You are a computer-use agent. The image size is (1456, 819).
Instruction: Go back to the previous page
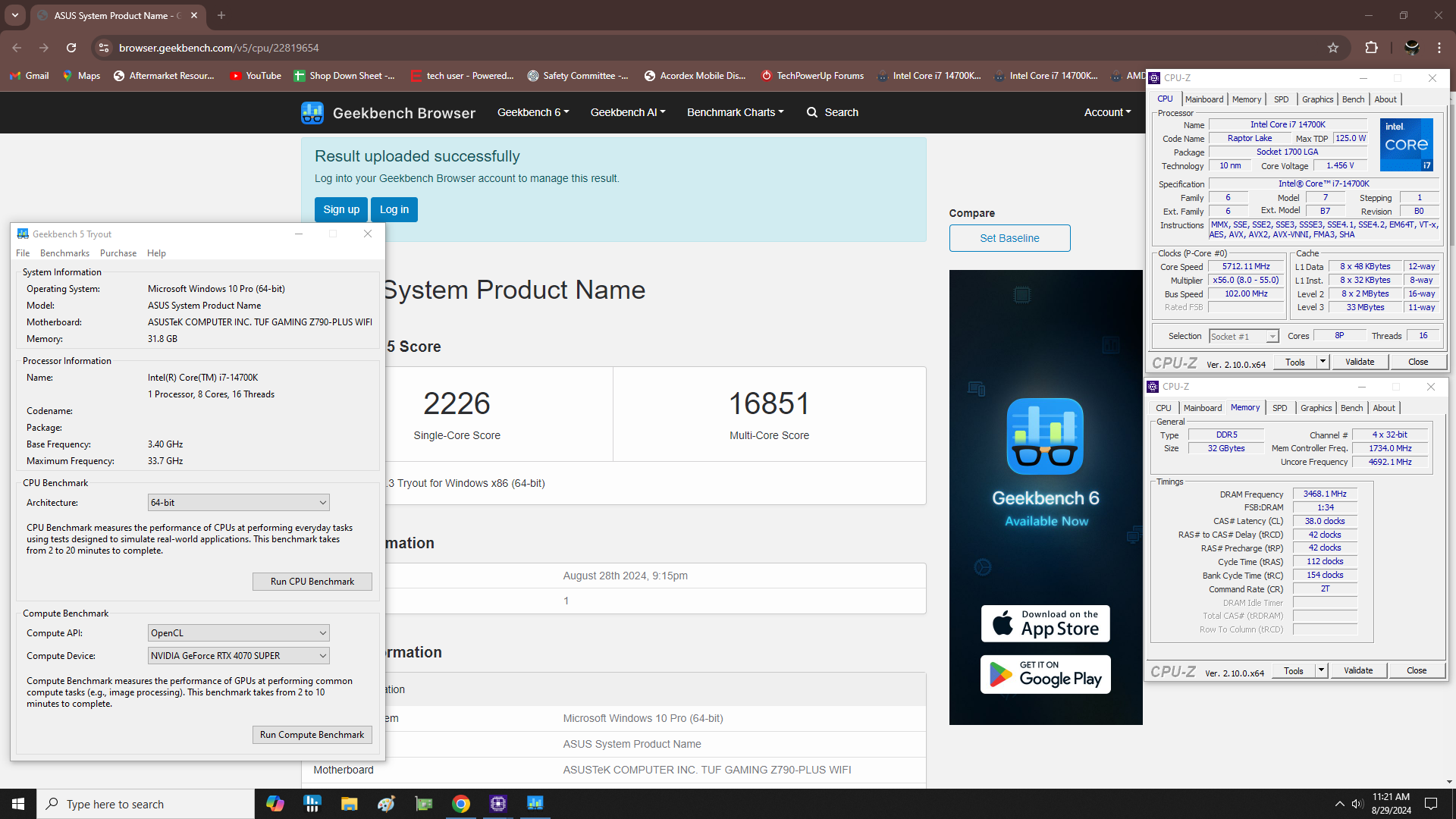[17, 48]
